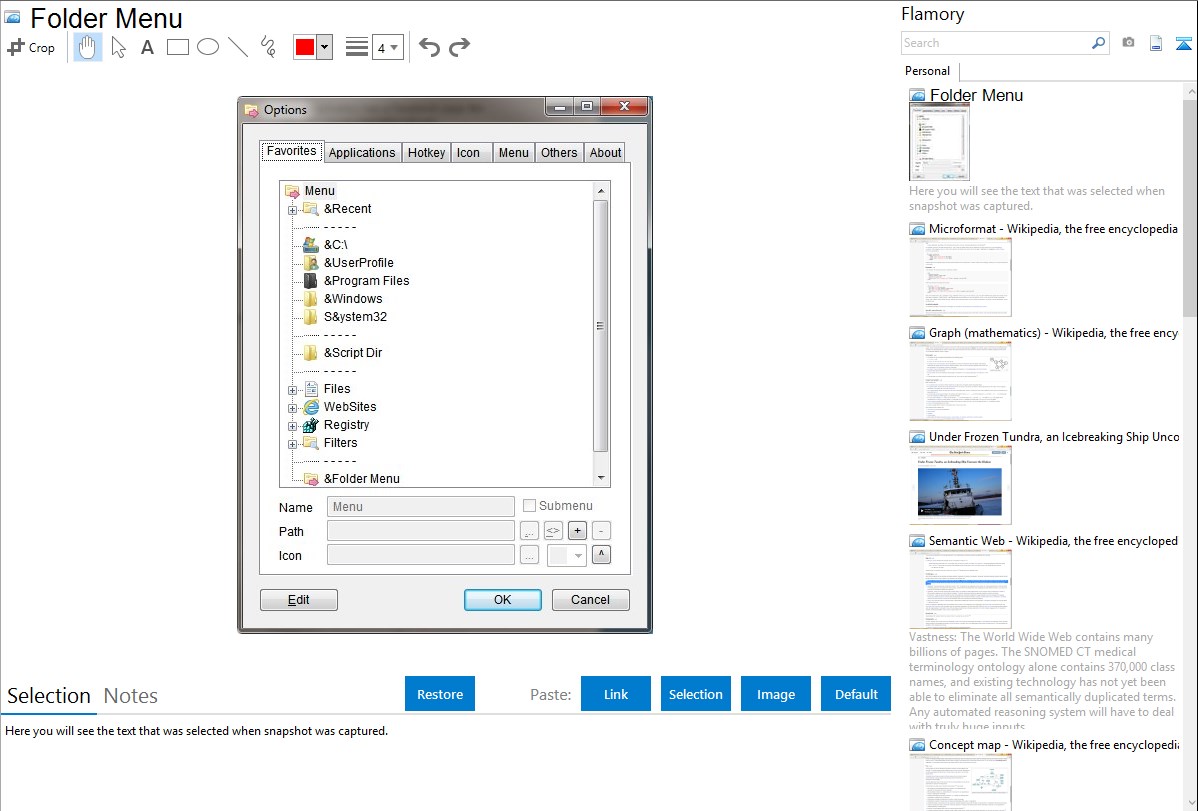Expand the Registry tree node
Screen dimensions: 1198x811
point(292,426)
